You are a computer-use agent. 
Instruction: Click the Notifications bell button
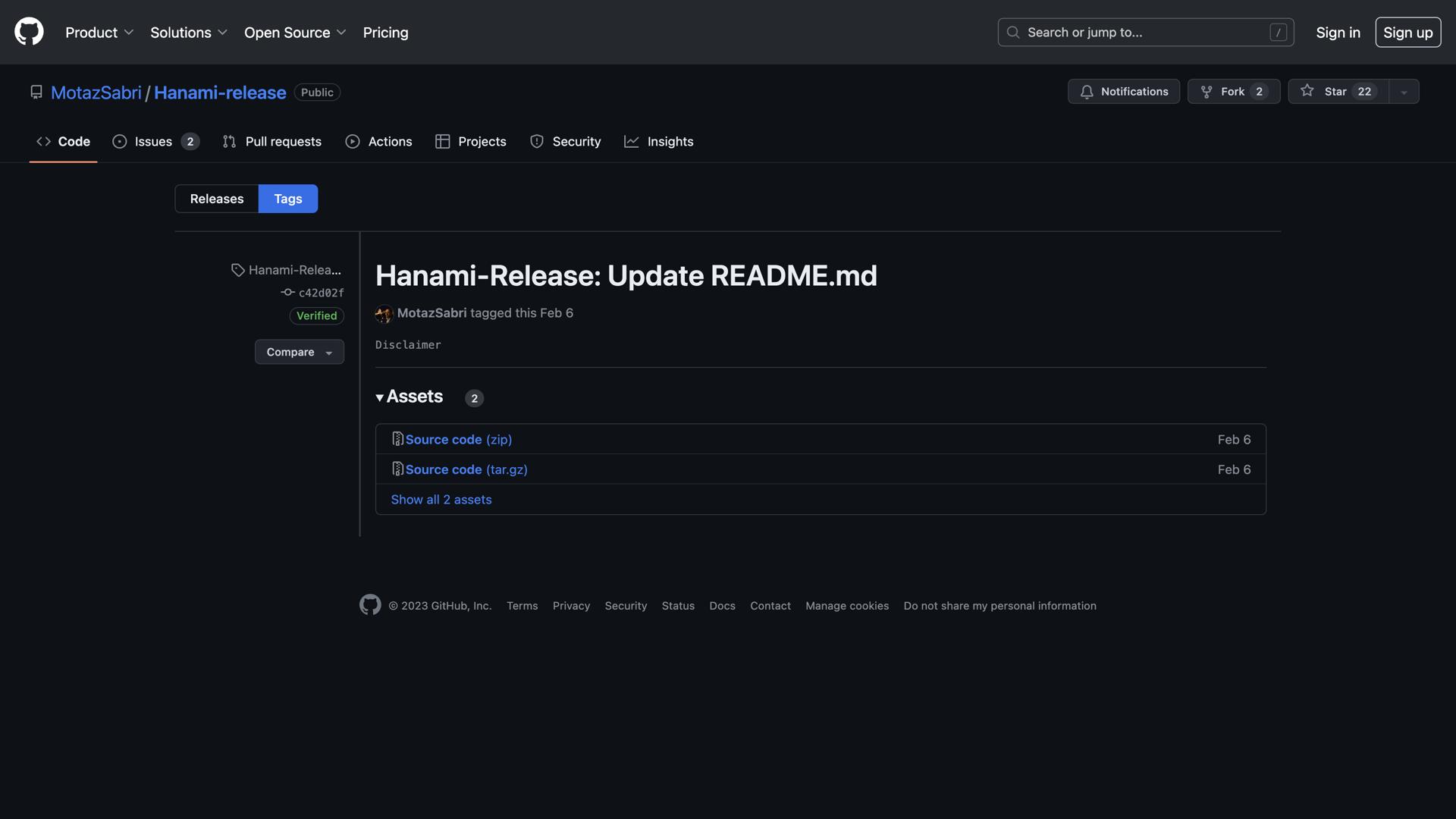(1123, 92)
